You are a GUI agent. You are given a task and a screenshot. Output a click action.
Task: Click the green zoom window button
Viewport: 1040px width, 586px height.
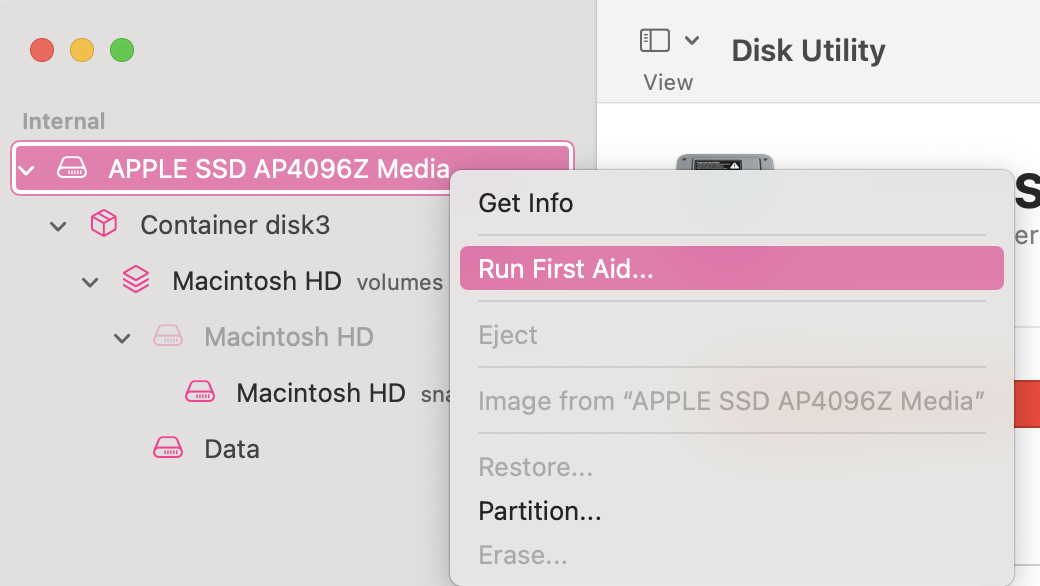point(122,50)
